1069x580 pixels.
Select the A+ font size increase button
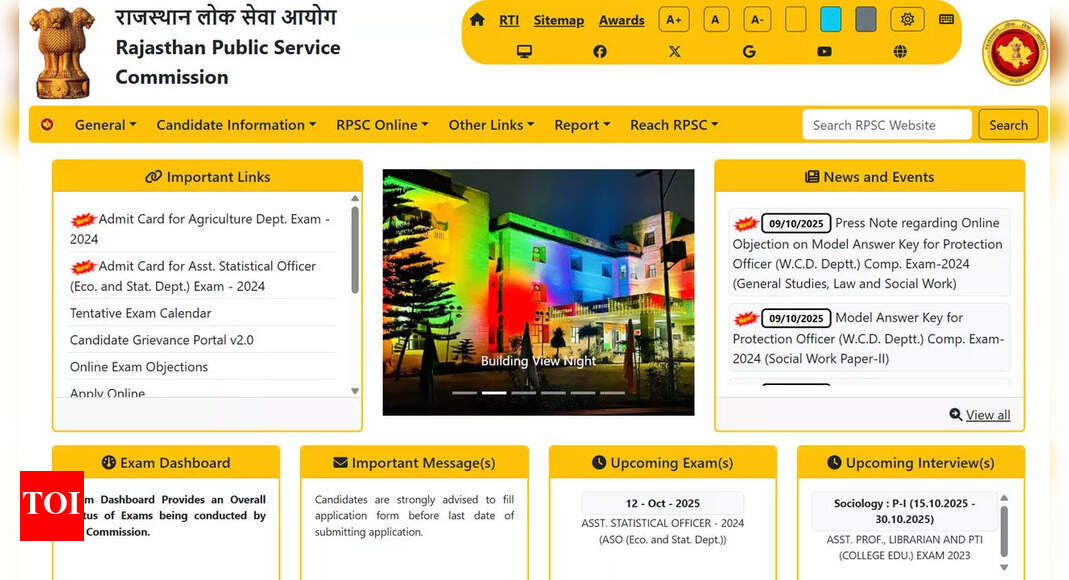674,19
